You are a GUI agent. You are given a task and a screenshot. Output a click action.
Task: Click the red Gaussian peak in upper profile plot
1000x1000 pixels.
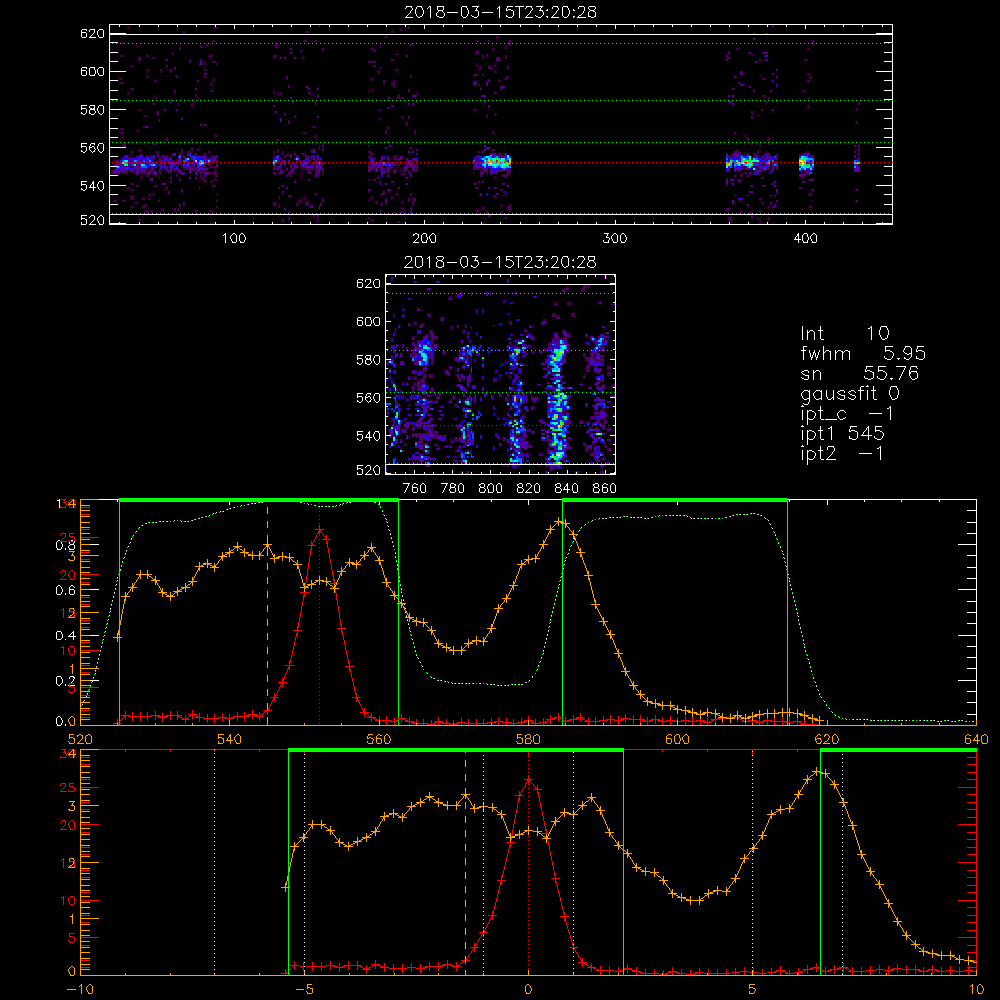(x=320, y=529)
